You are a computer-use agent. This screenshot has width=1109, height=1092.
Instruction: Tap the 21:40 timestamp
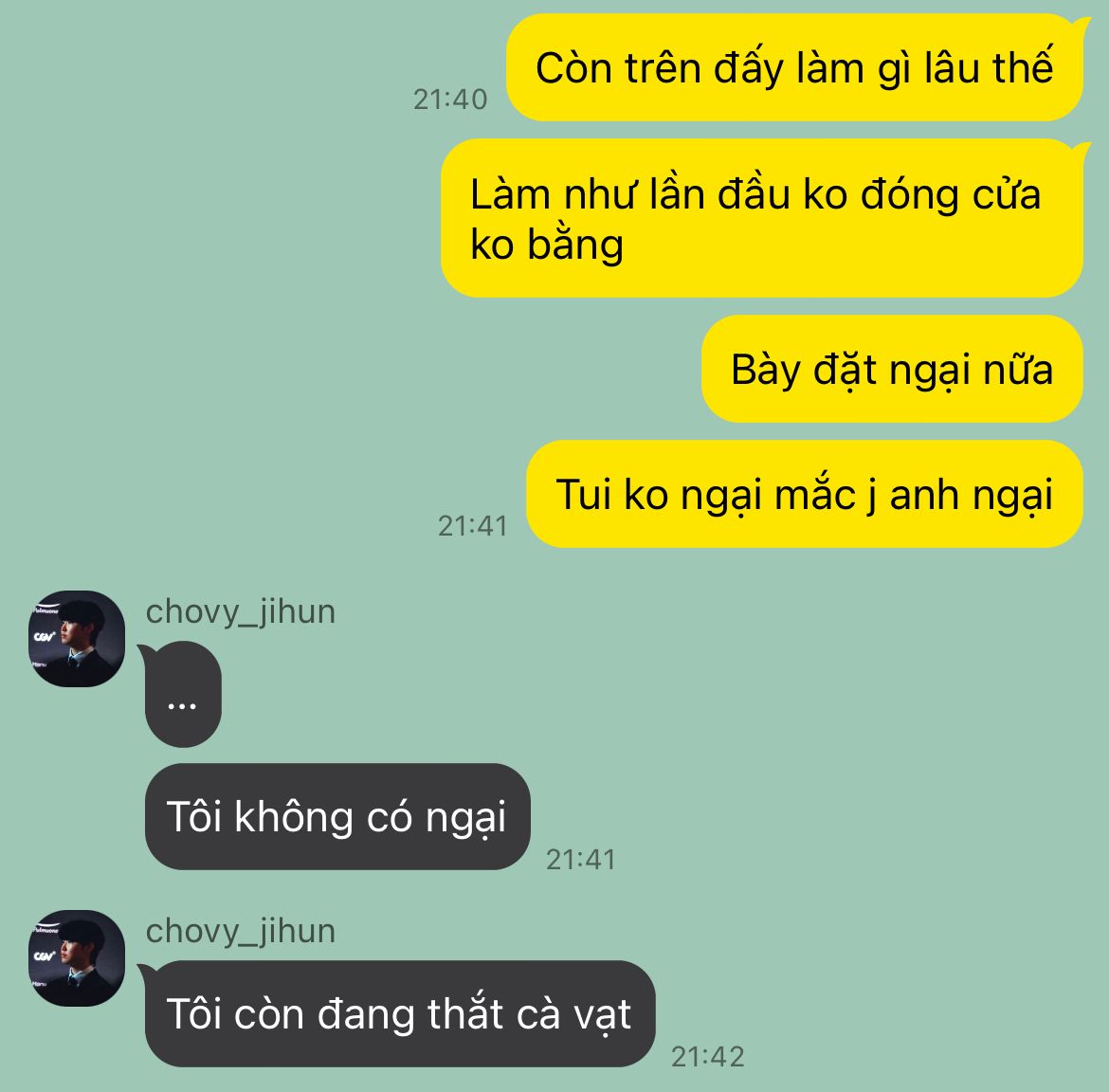coord(450,100)
